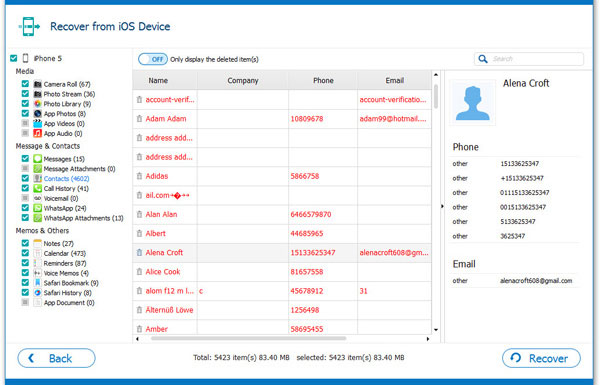
Task: Select the Albert contact row
Action: (x=282, y=233)
